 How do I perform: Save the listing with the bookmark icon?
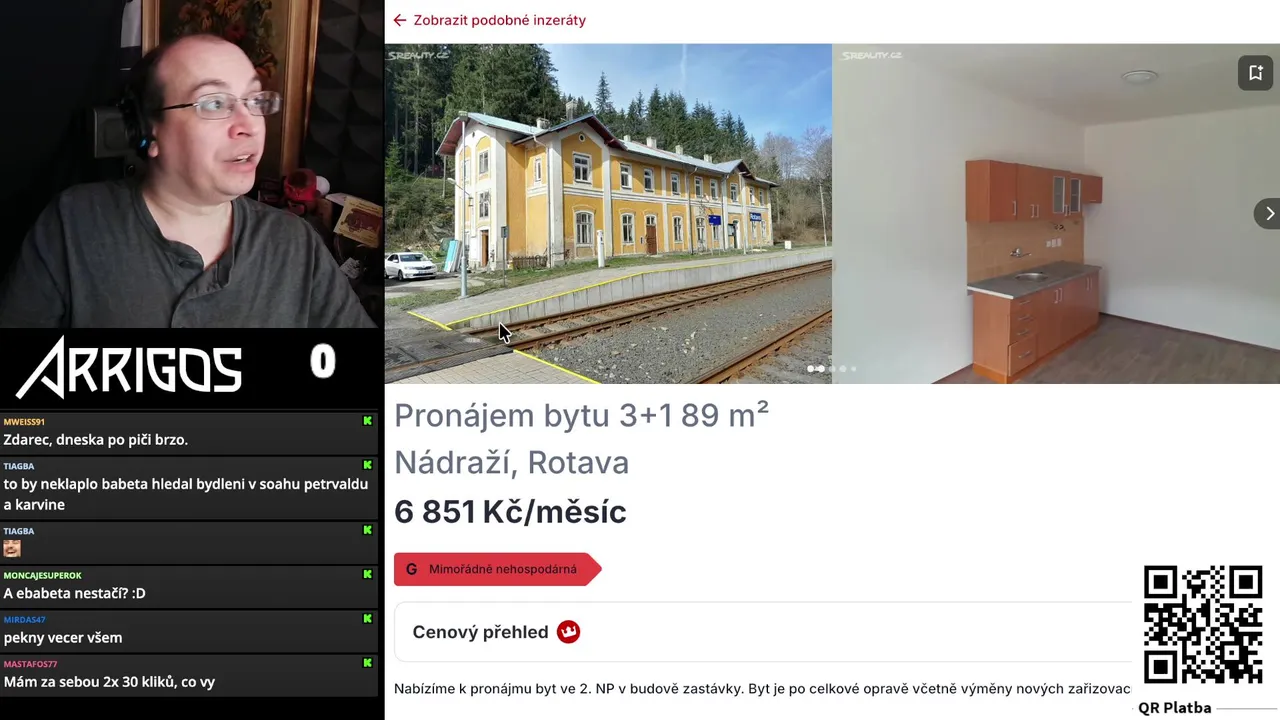click(x=1256, y=73)
